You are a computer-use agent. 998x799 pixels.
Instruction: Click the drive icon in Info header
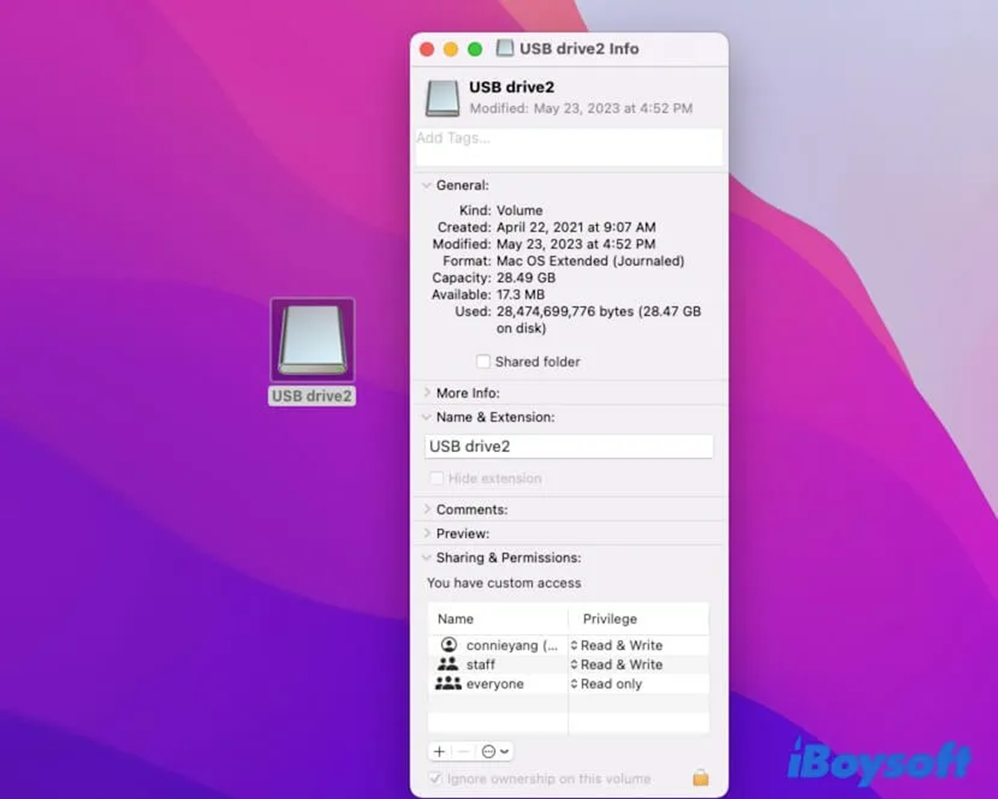(x=442, y=98)
